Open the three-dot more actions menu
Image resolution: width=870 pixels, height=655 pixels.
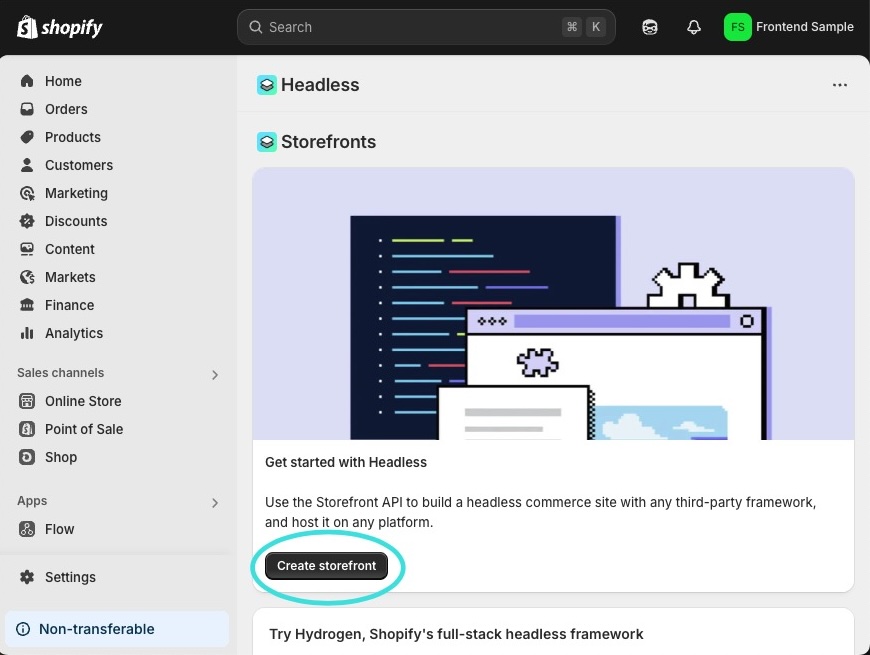(839, 85)
